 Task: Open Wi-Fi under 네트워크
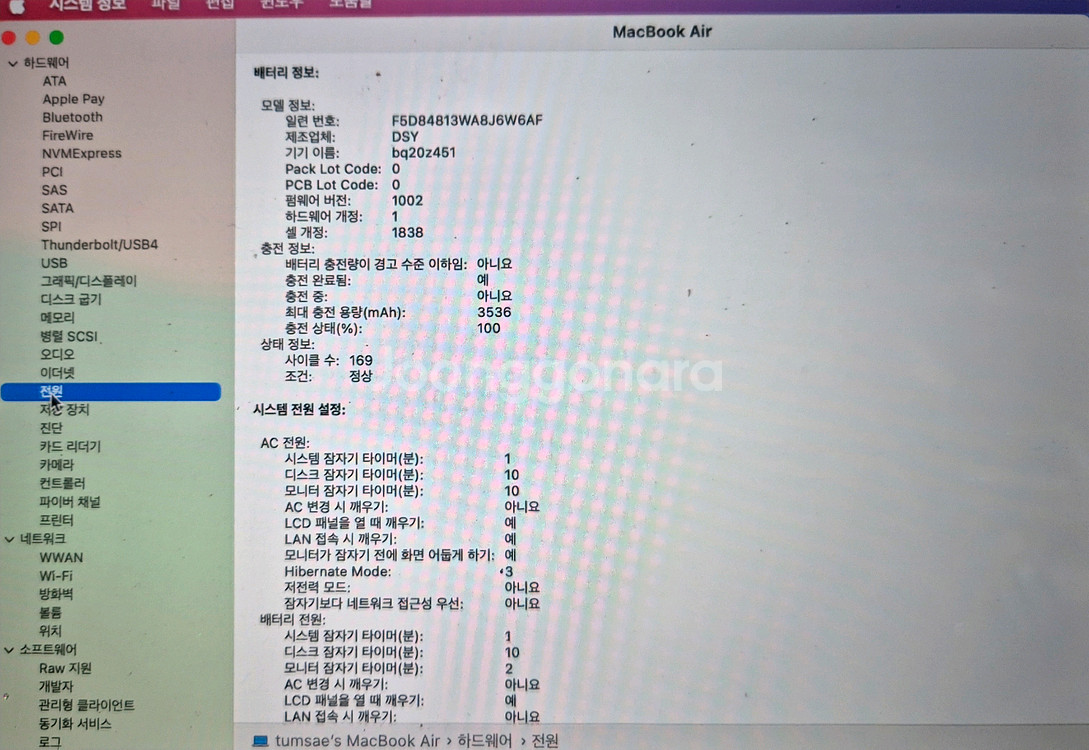[56, 576]
